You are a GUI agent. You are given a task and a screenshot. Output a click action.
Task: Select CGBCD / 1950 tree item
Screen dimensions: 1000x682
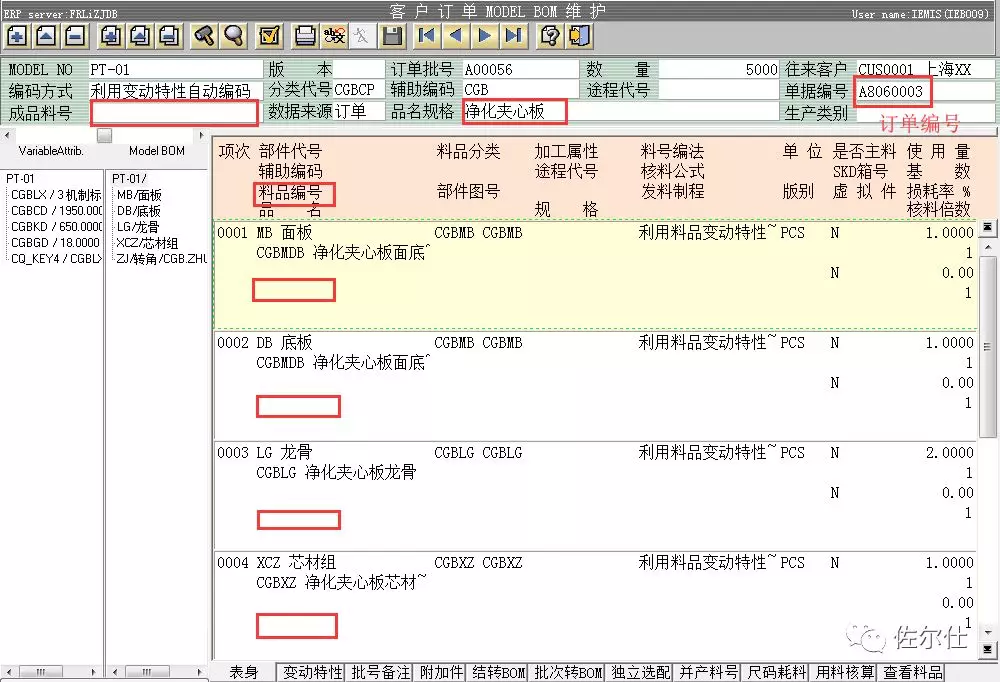pos(56,211)
